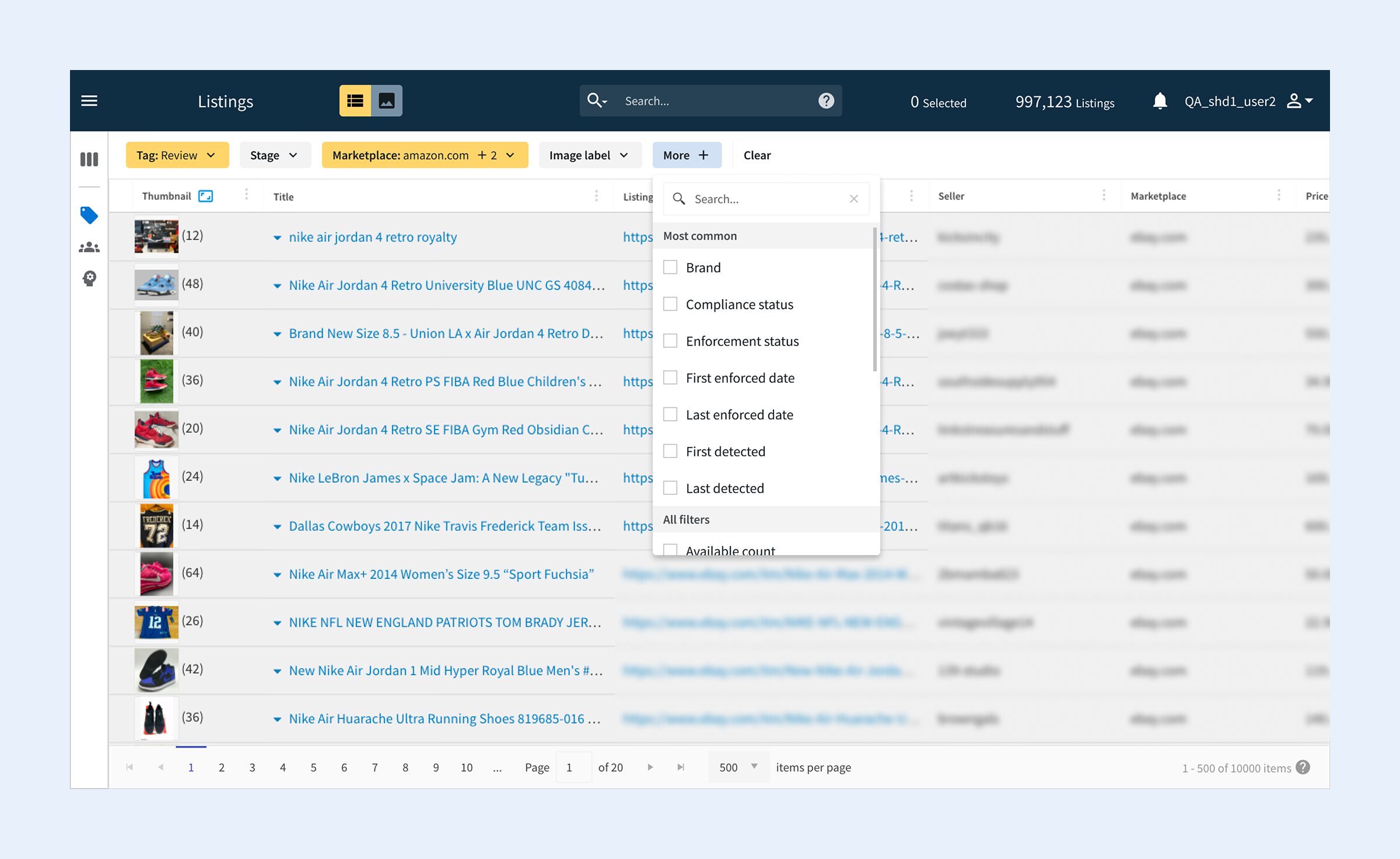Screen dimensions: 1400x859
Task: Open the search options magnifier
Action: [x=597, y=100]
